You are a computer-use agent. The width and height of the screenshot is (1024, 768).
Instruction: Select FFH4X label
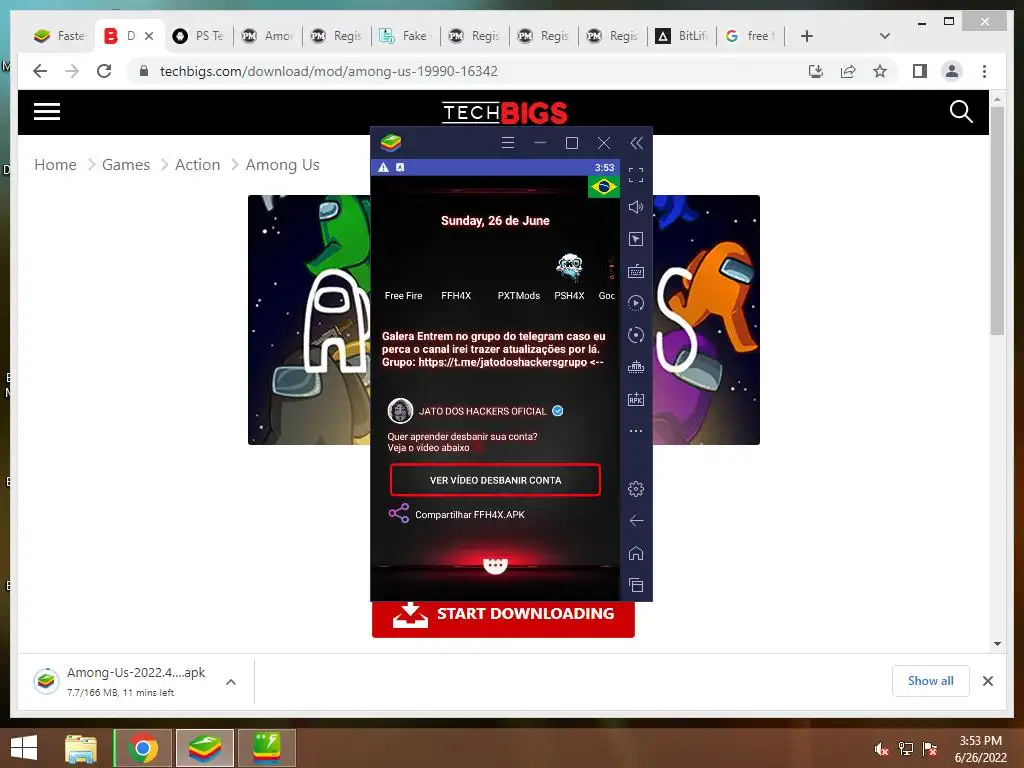click(x=456, y=296)
